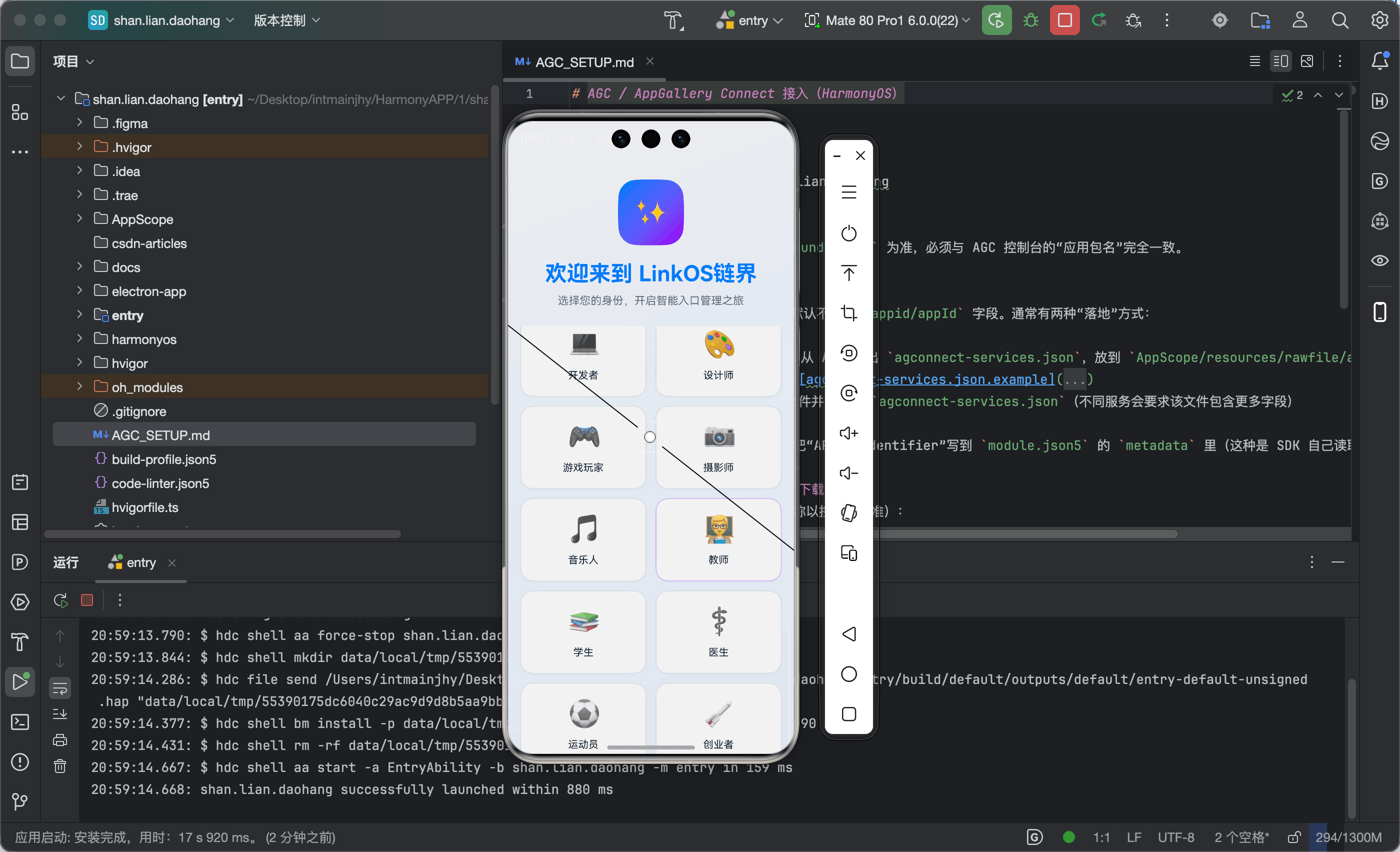Toggle the Previewer eye panel
Screen dimensions: 1400x852
click(x=1379, y=260)
